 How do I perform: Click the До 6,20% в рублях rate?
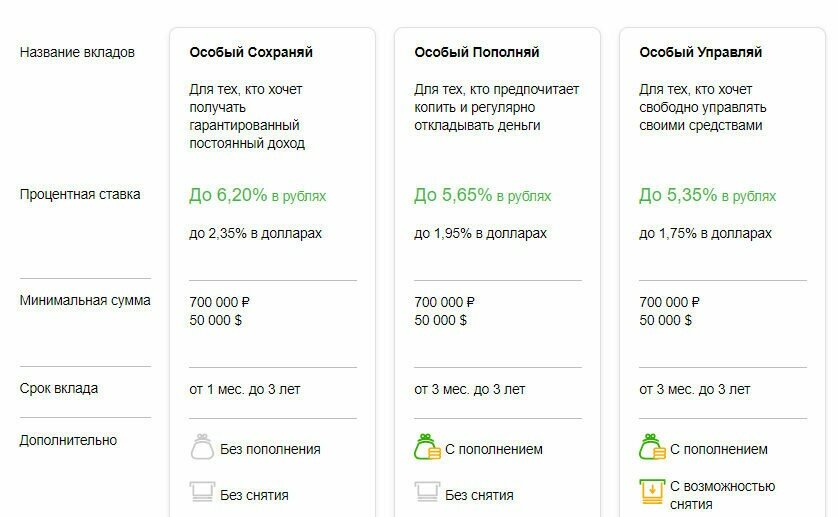pyautogui.click(x=258, y=195)
